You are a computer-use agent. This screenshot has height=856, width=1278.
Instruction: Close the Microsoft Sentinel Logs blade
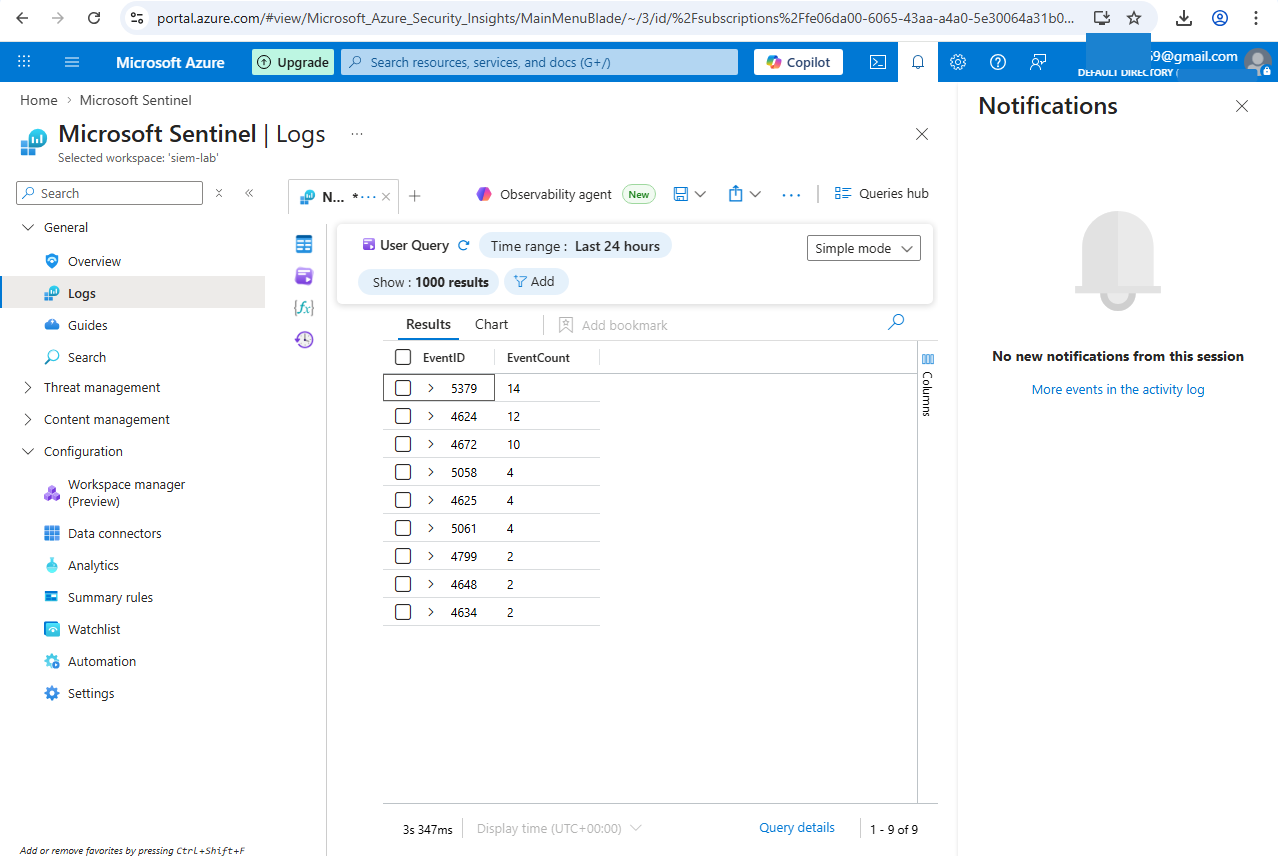(922, 134)
